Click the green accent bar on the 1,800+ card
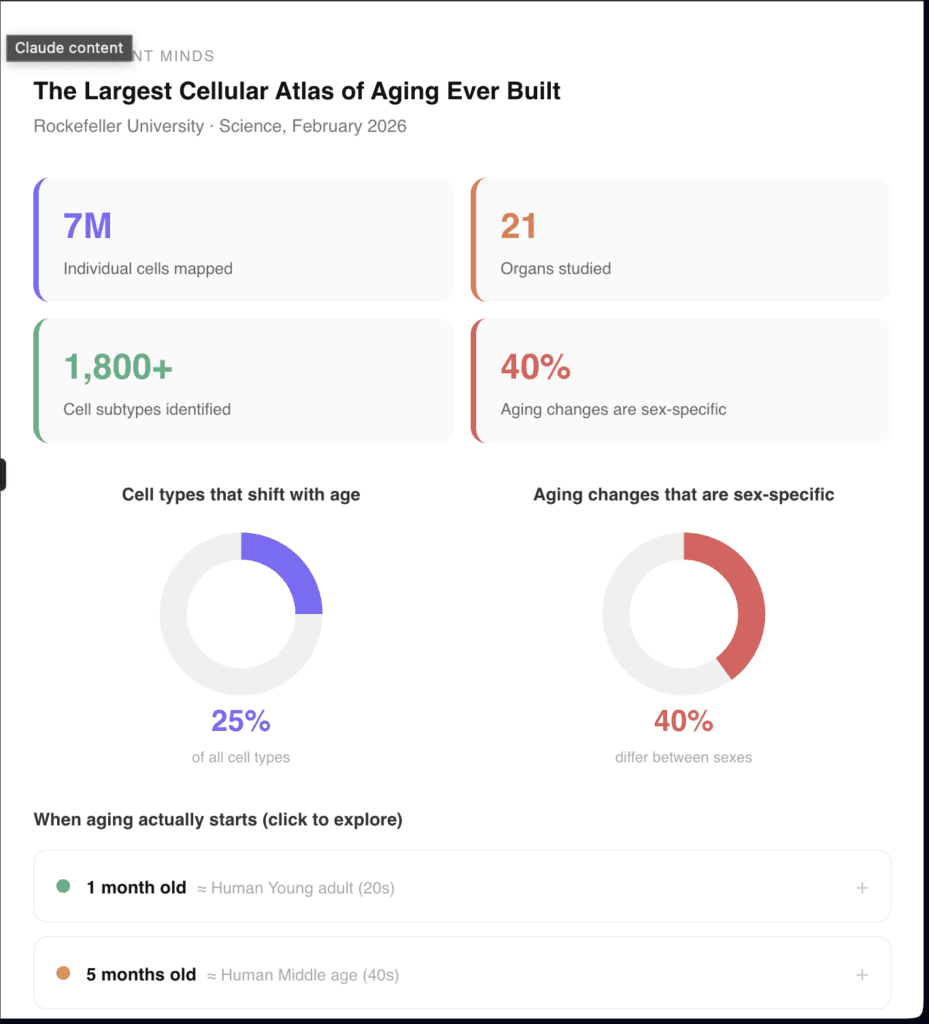929x1024 pixels. (37, 380)
